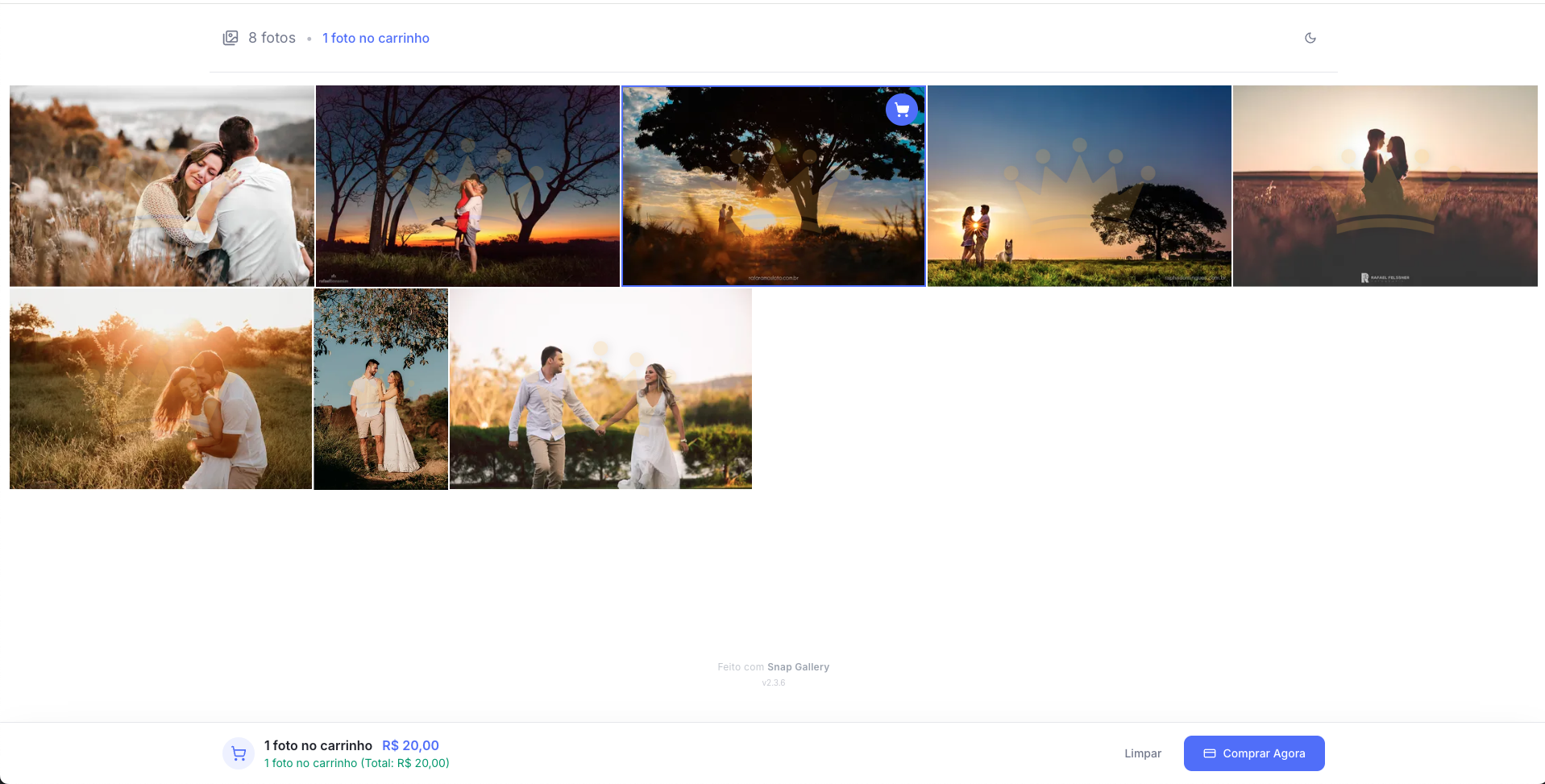Click the Comprar Agora button
Image resolution: width=1545 pixels, height=784 pixels.
coord(1254,753)
